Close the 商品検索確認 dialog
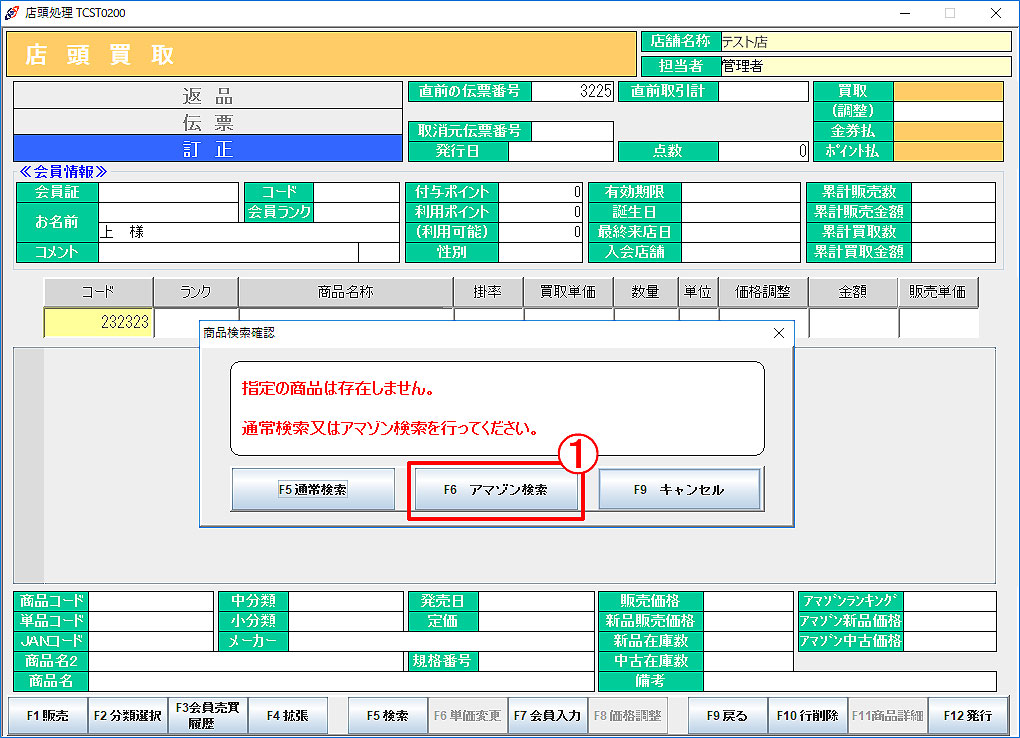Viewport: 1020px width, 738px height. point(779,333)
